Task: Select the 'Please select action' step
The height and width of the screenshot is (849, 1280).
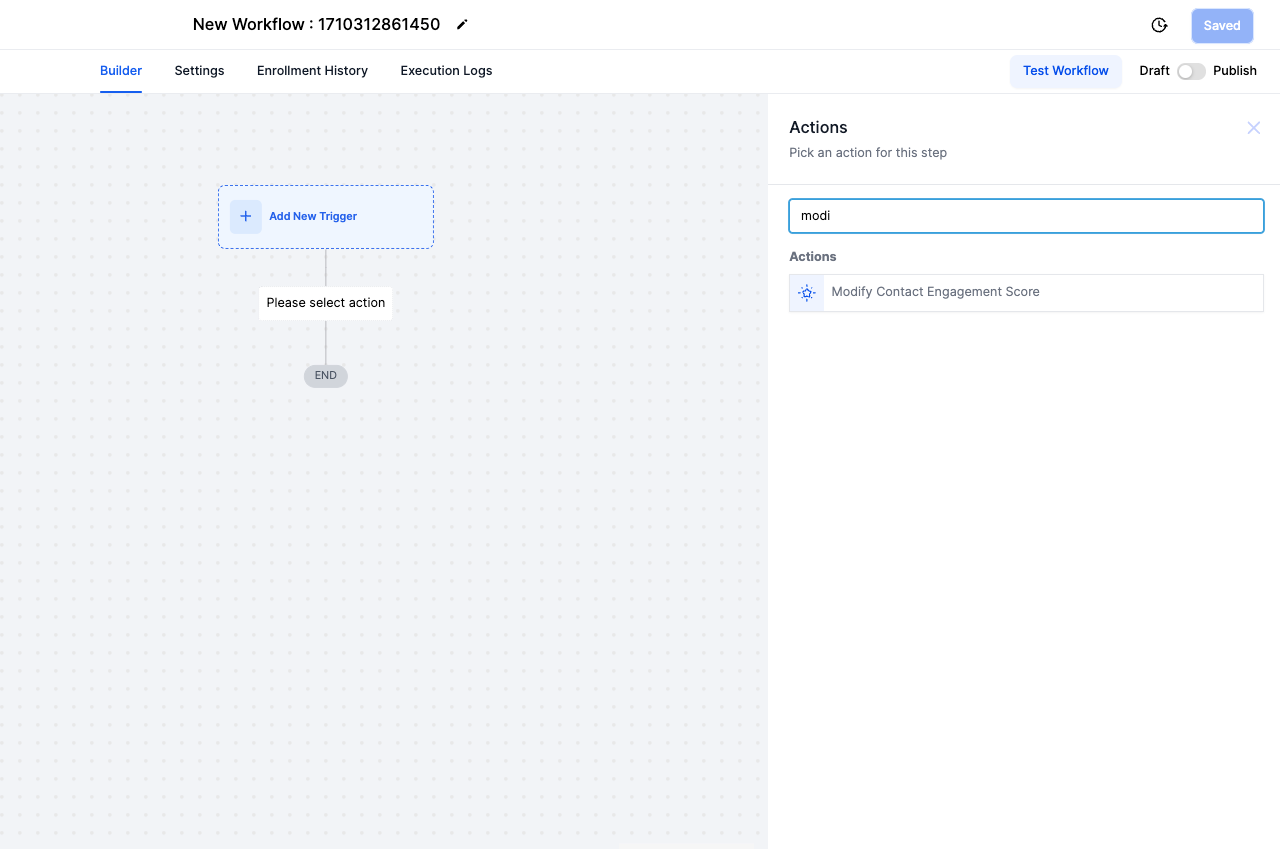Action: point(326,303)
